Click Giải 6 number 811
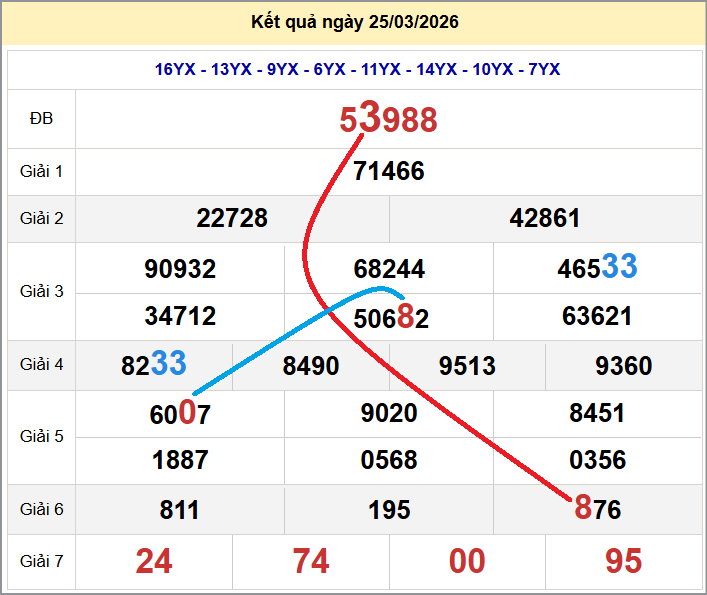The height and width of the screenshot is (595, 707). [180, 510]
